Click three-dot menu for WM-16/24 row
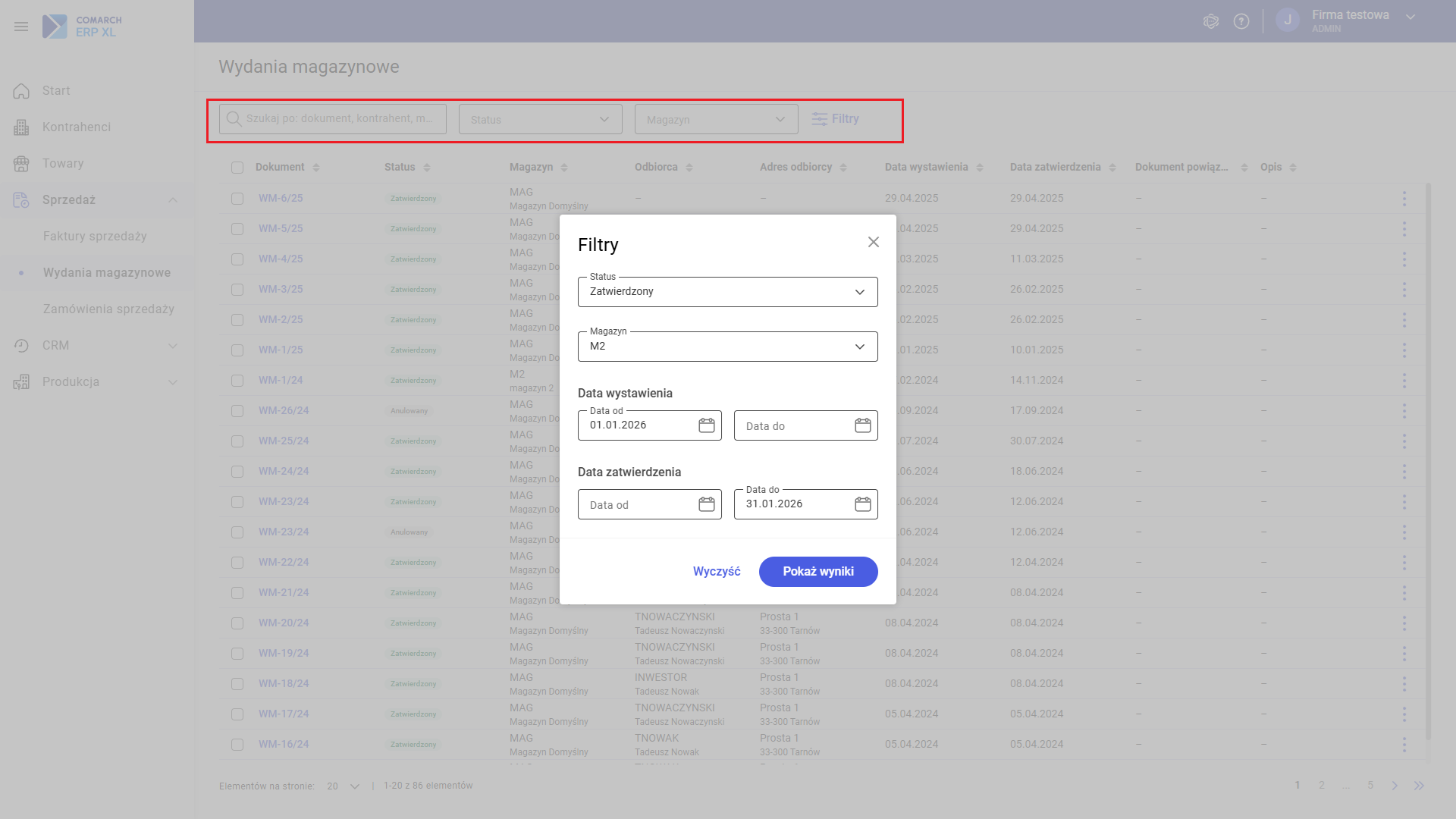The width and height of the screenshot is (1456, 819). (x=1404, y=744)
